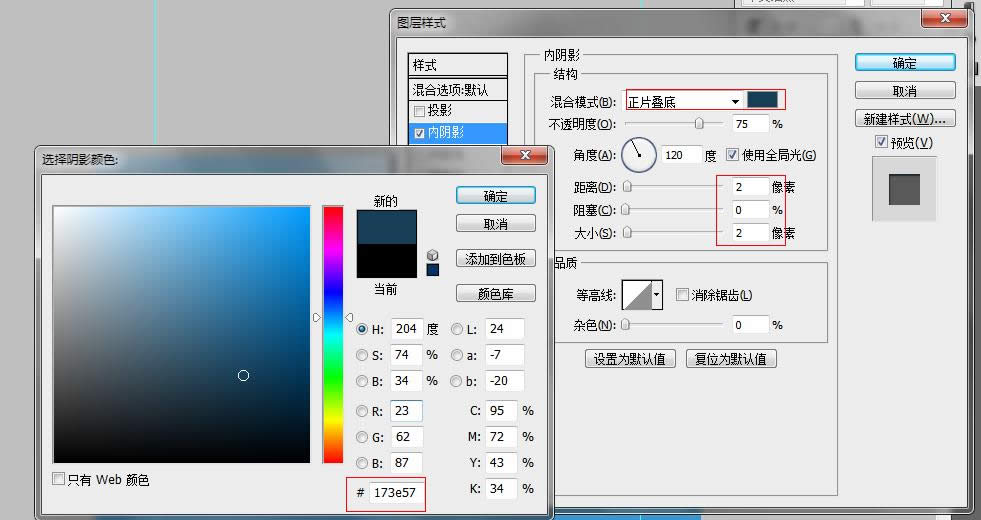Click the small web-safe color swatch below cube
The width and height of the screenshot is (981, 520).
[x=432, y=270]
